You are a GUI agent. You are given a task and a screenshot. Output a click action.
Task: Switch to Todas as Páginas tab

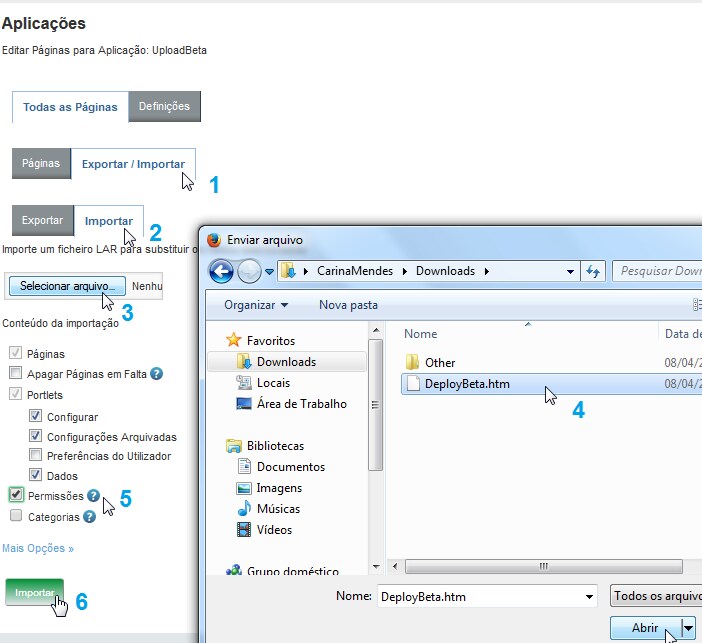(70, 107)
